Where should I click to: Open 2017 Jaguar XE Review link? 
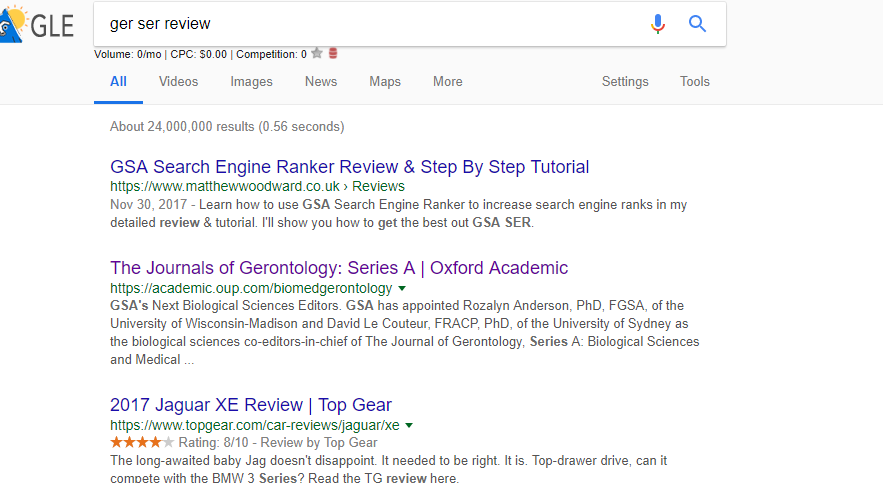pyautogui.click(x=251, y=405)
